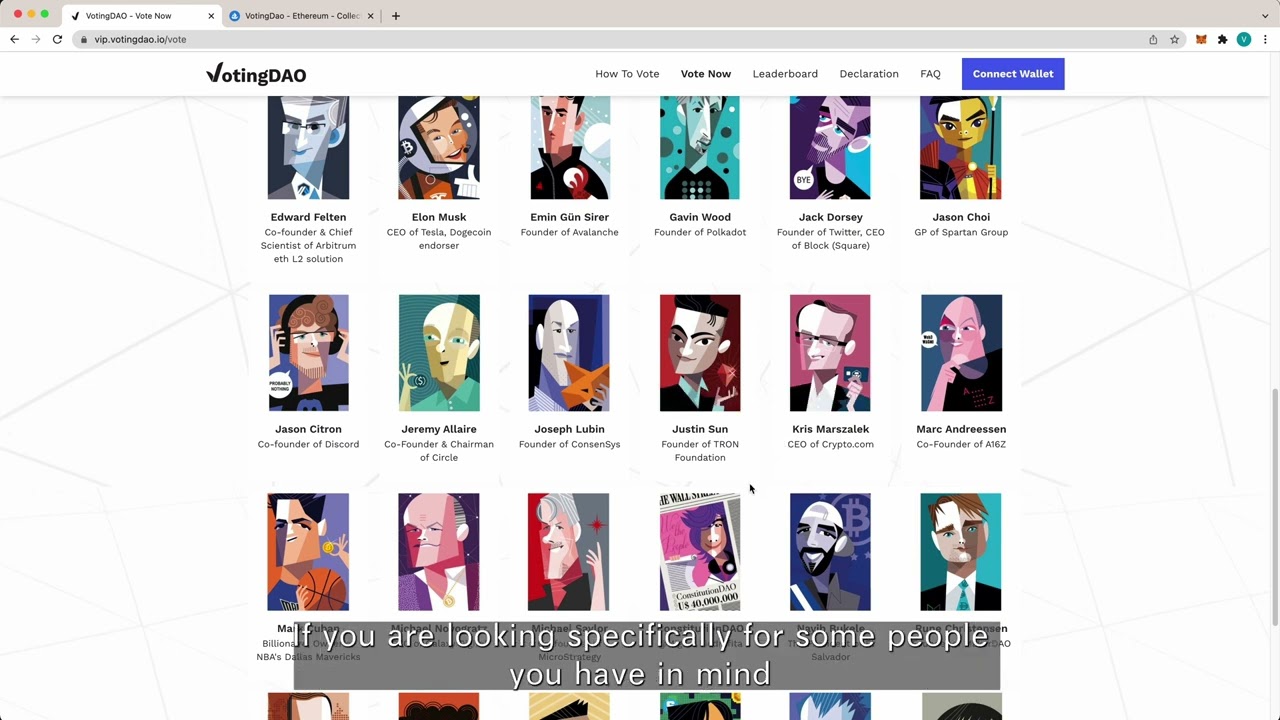Select Nayib Bukele's portrait
Image resolution: width=1280 pixels, height=720 pixels.
pyautogui.click(x=830, y=552)
